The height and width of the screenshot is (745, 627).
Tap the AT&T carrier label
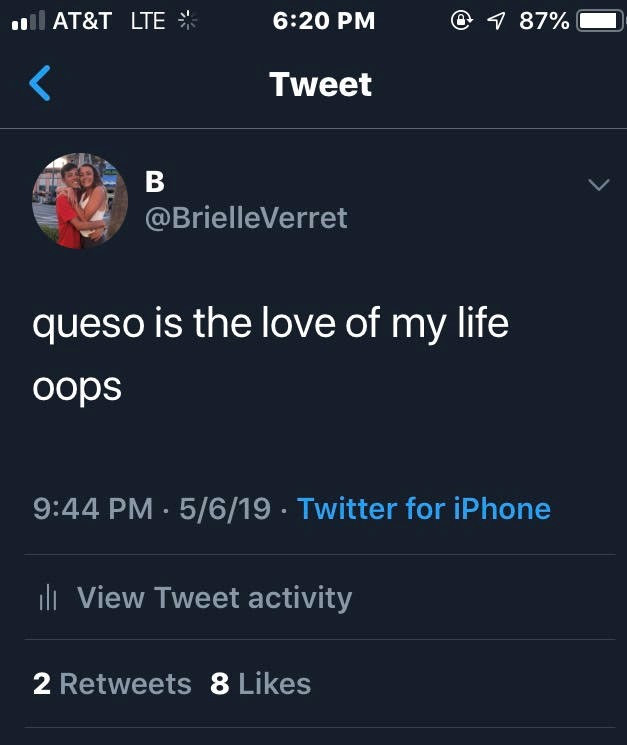(x=82, y=20)
